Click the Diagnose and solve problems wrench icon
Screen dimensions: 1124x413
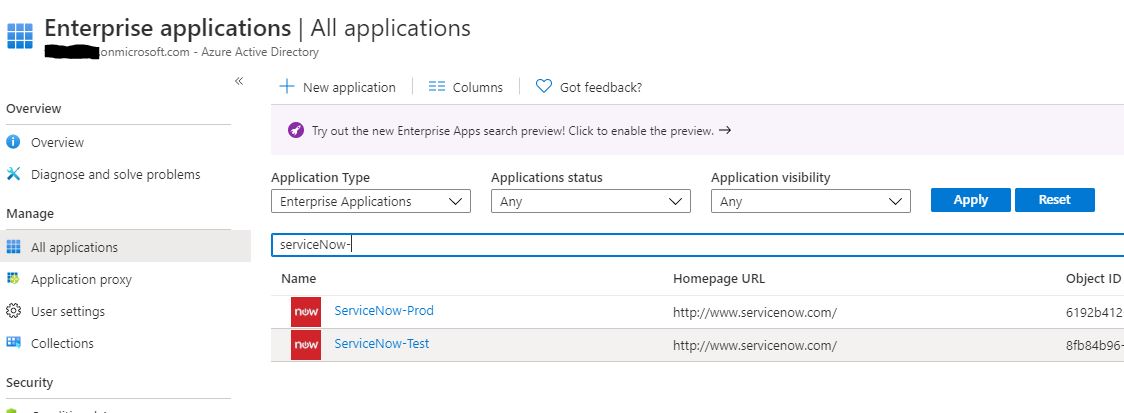point(13,174)
